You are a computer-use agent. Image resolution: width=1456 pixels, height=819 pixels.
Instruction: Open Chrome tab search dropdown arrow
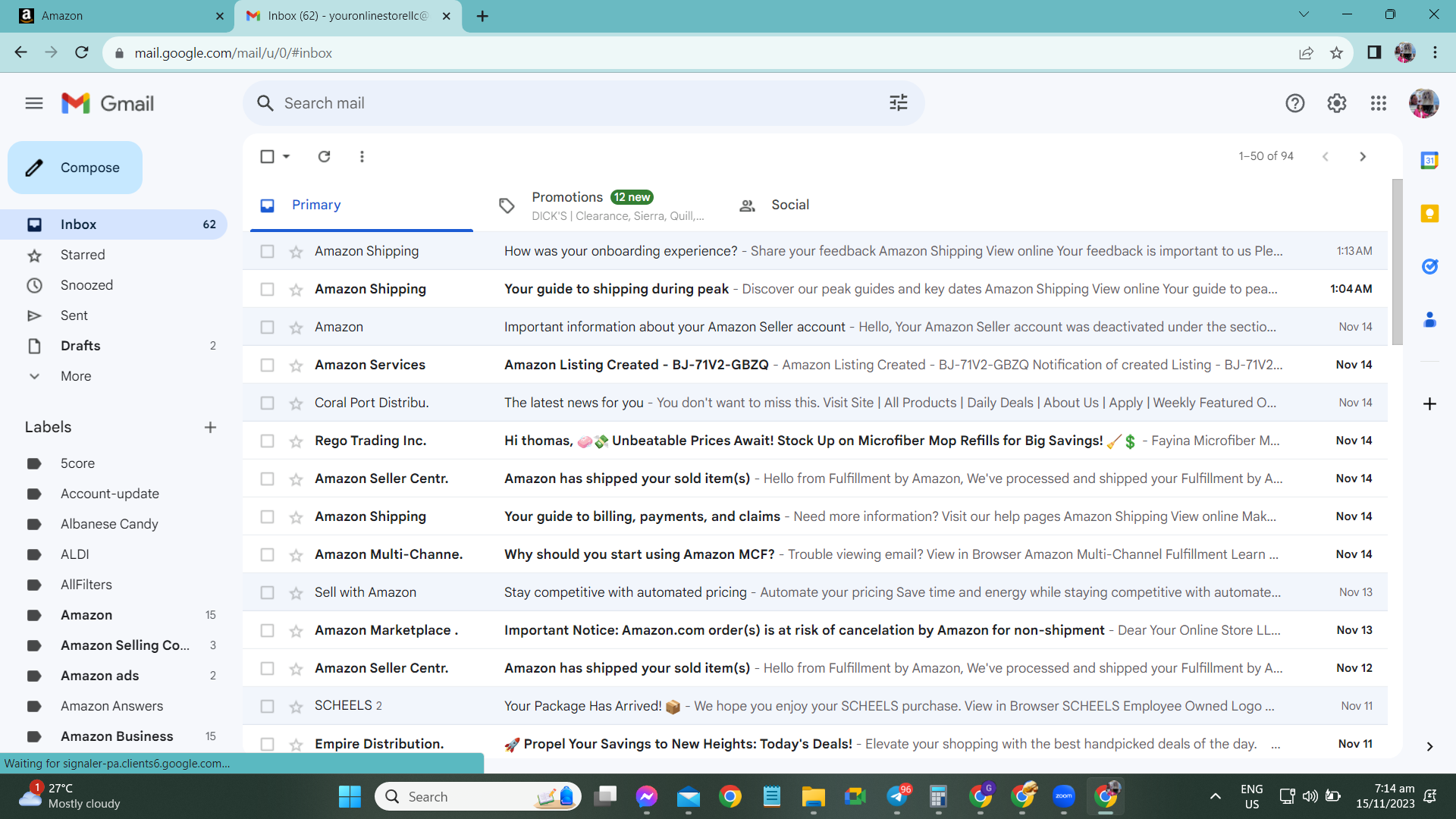(x=1304, y=14)
